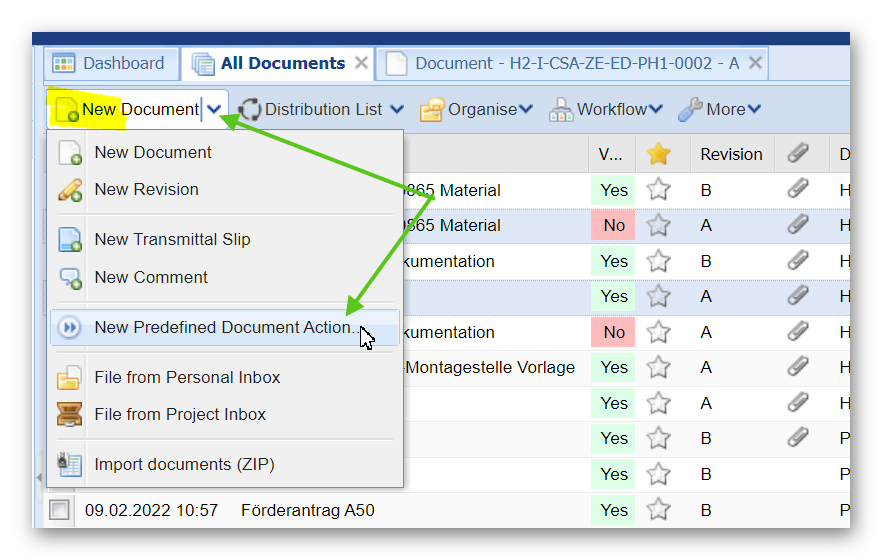882x560 pixels.
Task: Toggle favorite star in first kumentation row
Action: [658, 261]
